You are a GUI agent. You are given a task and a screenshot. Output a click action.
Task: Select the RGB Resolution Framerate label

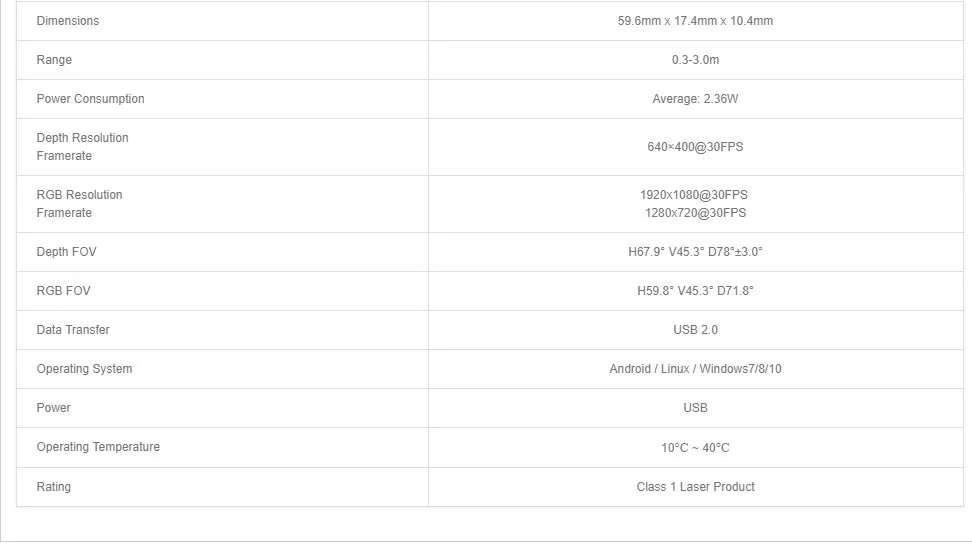pos(79,204)
